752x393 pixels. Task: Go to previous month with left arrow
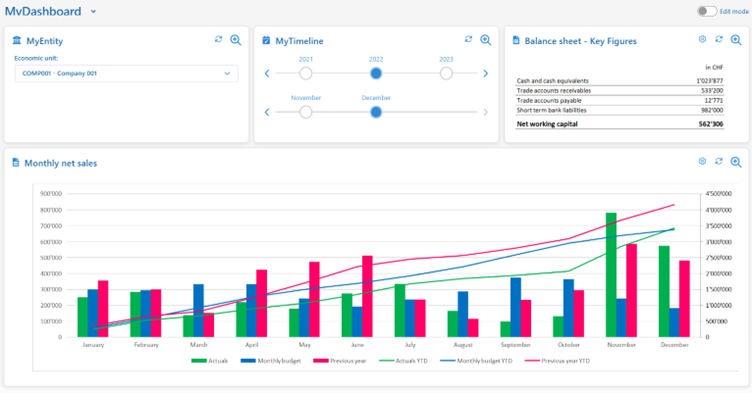pos(267,112)
